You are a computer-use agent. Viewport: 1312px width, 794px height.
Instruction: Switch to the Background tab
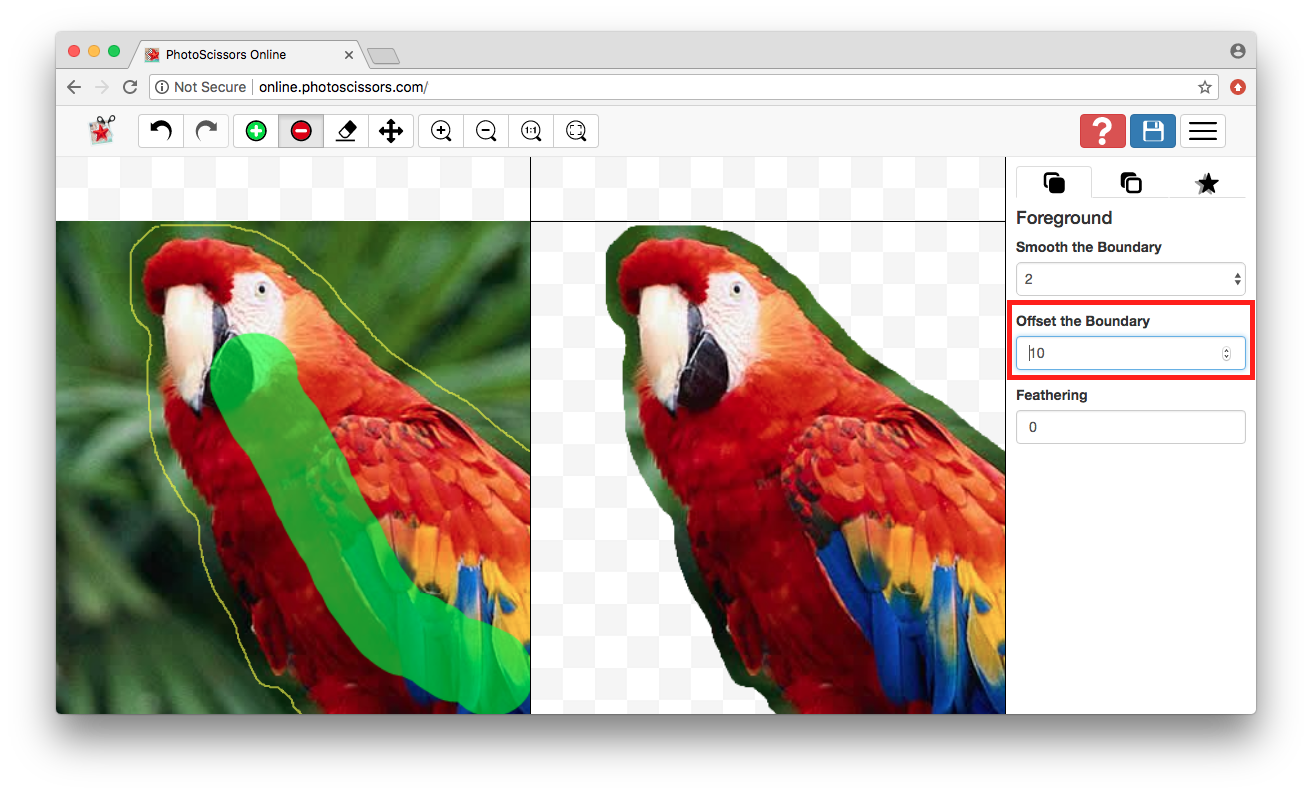(x=1131, y=183)
